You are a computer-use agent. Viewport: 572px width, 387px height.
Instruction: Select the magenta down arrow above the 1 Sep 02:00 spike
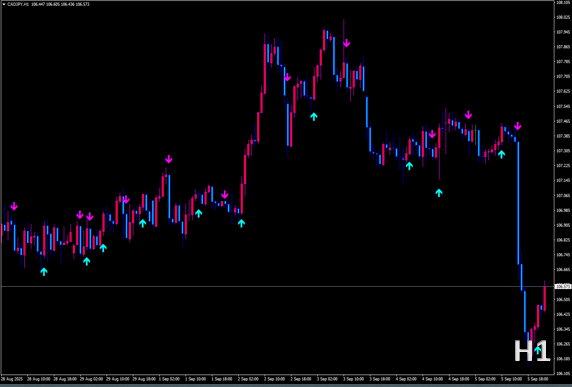(168, 159)
